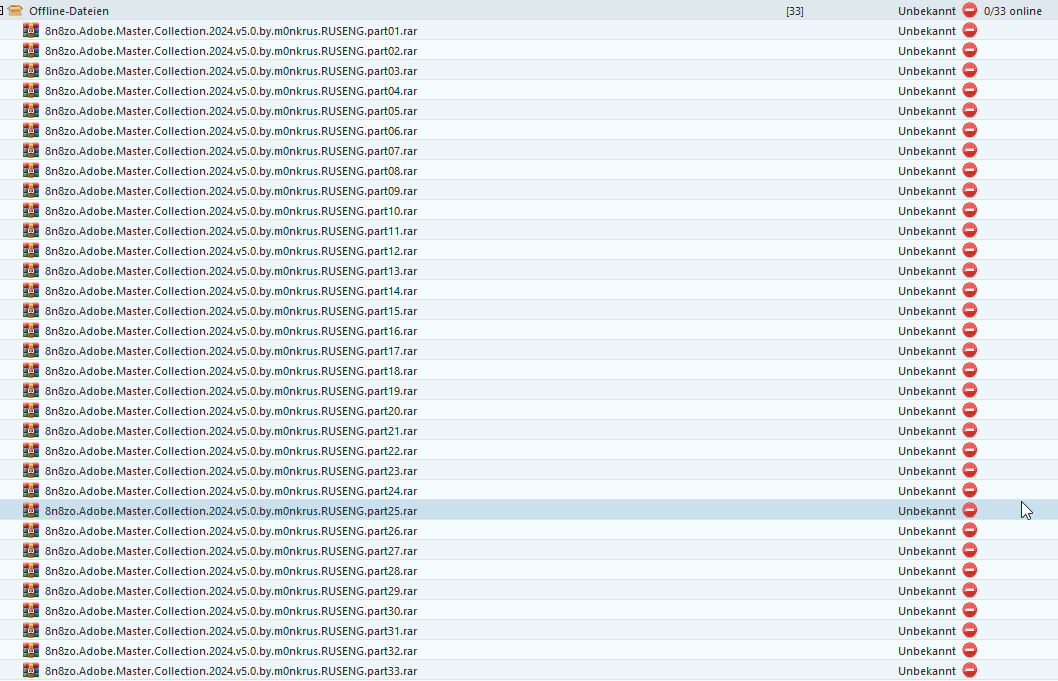
Task: Select file name ending part14.rar
Action: coord(231,291)
